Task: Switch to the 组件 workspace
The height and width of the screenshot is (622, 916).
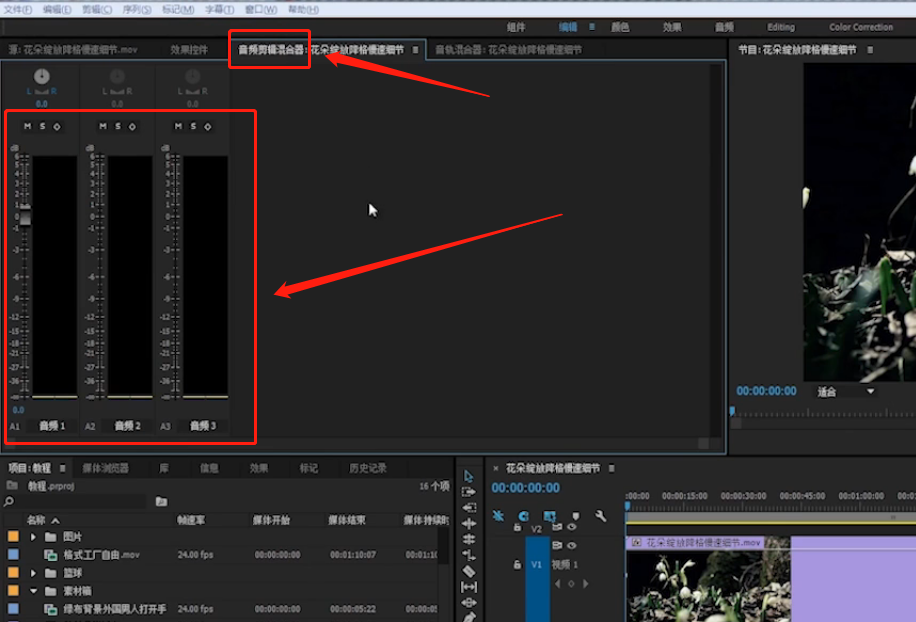Action: point(516,27)
